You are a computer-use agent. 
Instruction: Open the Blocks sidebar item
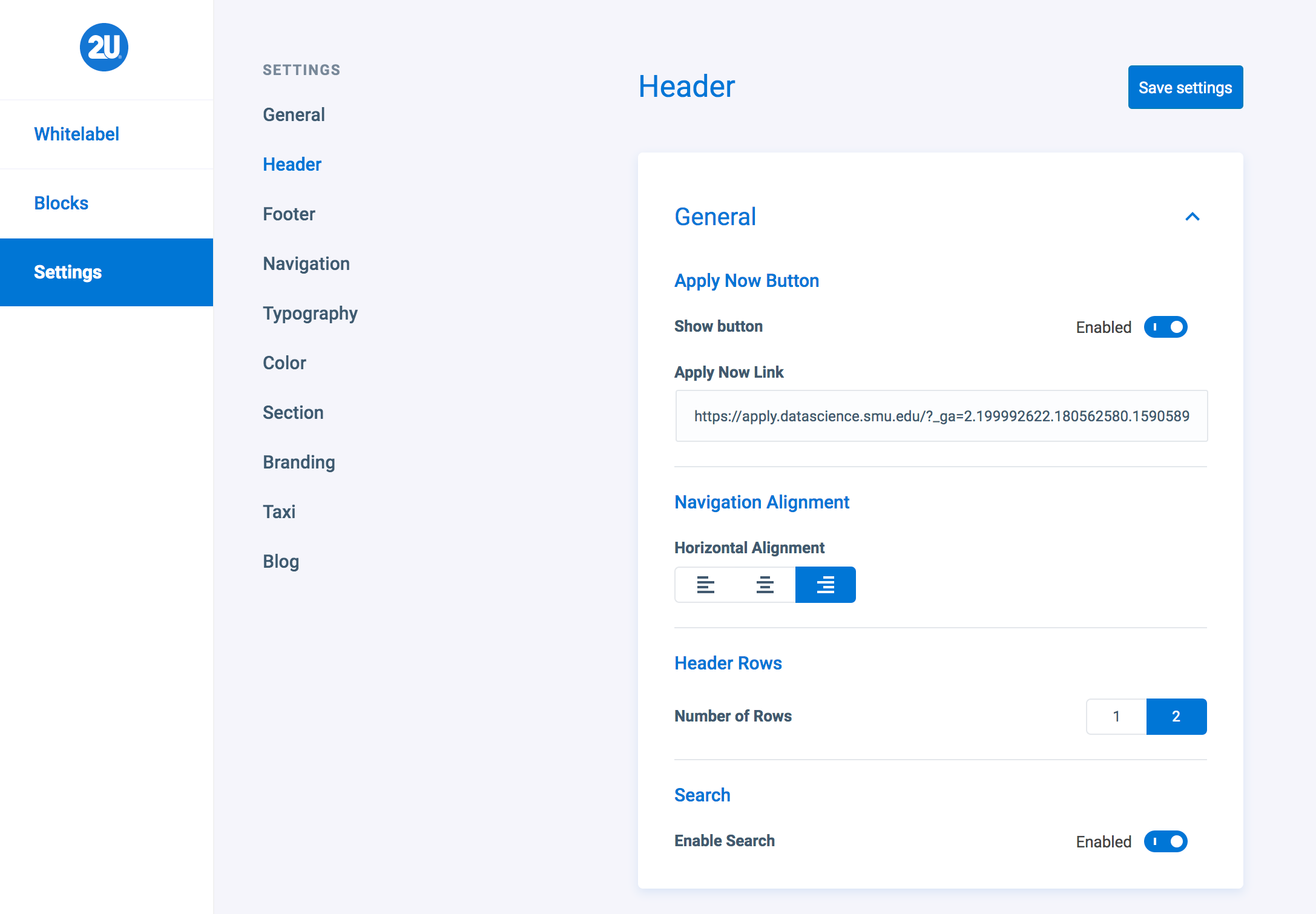click(x=61, y=203)
